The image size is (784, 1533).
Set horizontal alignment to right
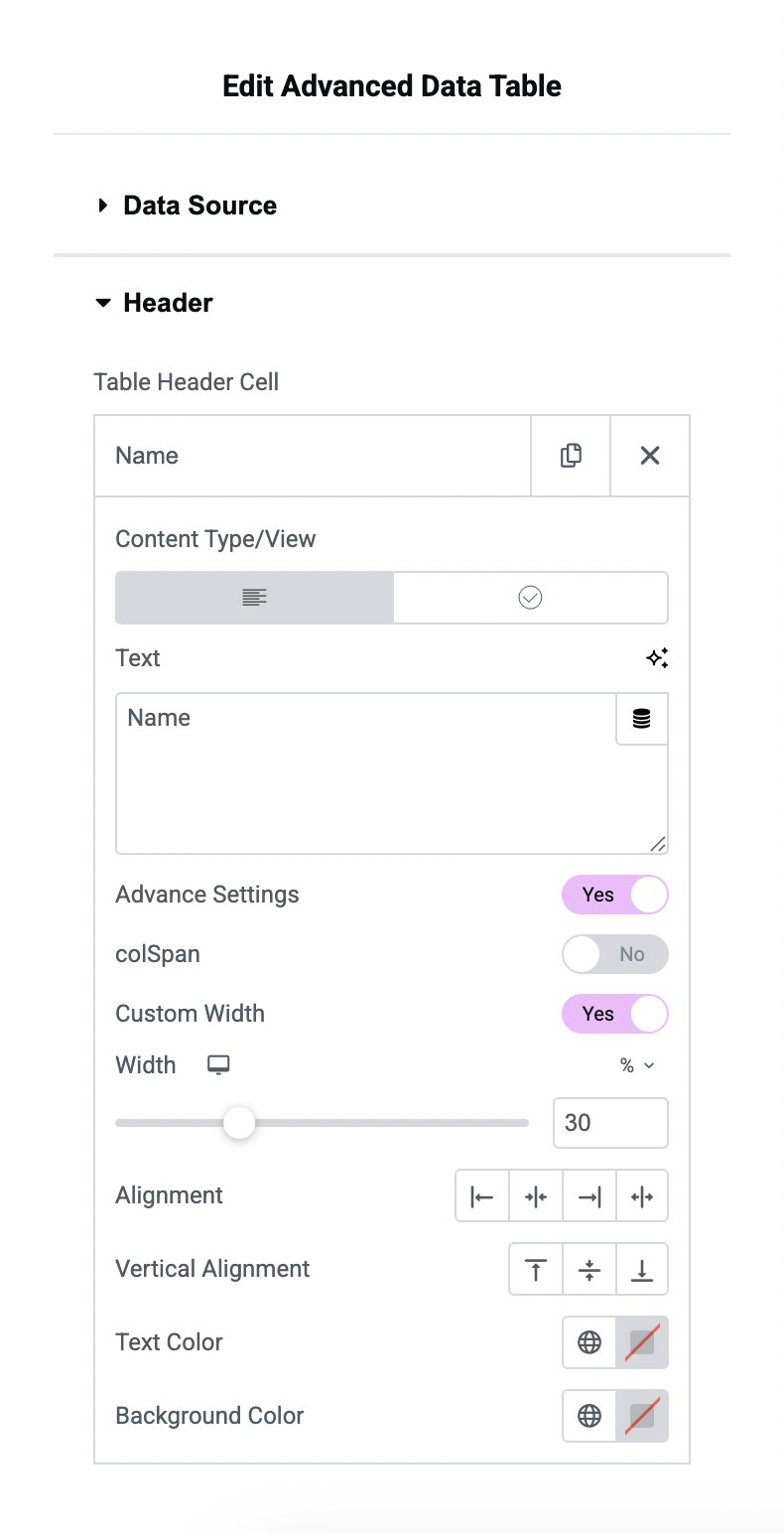[589, 1196]
